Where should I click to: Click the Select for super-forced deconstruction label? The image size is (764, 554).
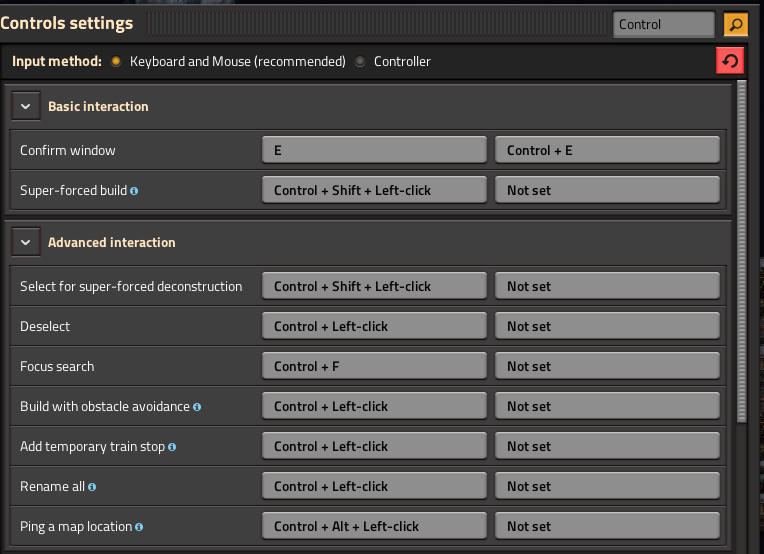[x=131, y=286]
